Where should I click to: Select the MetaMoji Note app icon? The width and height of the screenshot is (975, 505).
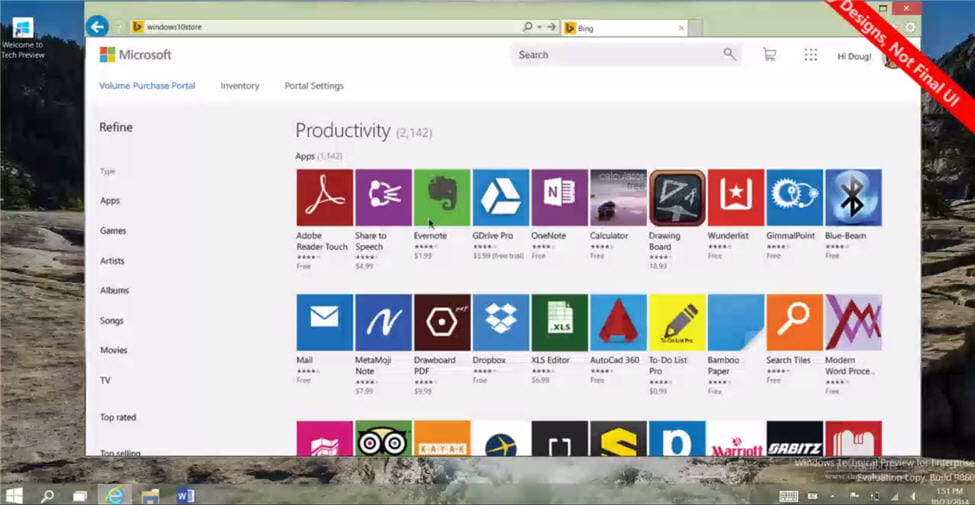(x=383, y=322)
